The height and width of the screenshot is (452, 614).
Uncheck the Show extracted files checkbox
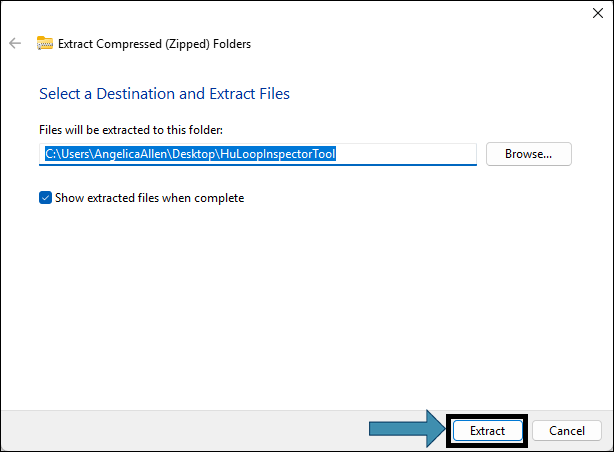pyautogui.click(x=45, y=198)
